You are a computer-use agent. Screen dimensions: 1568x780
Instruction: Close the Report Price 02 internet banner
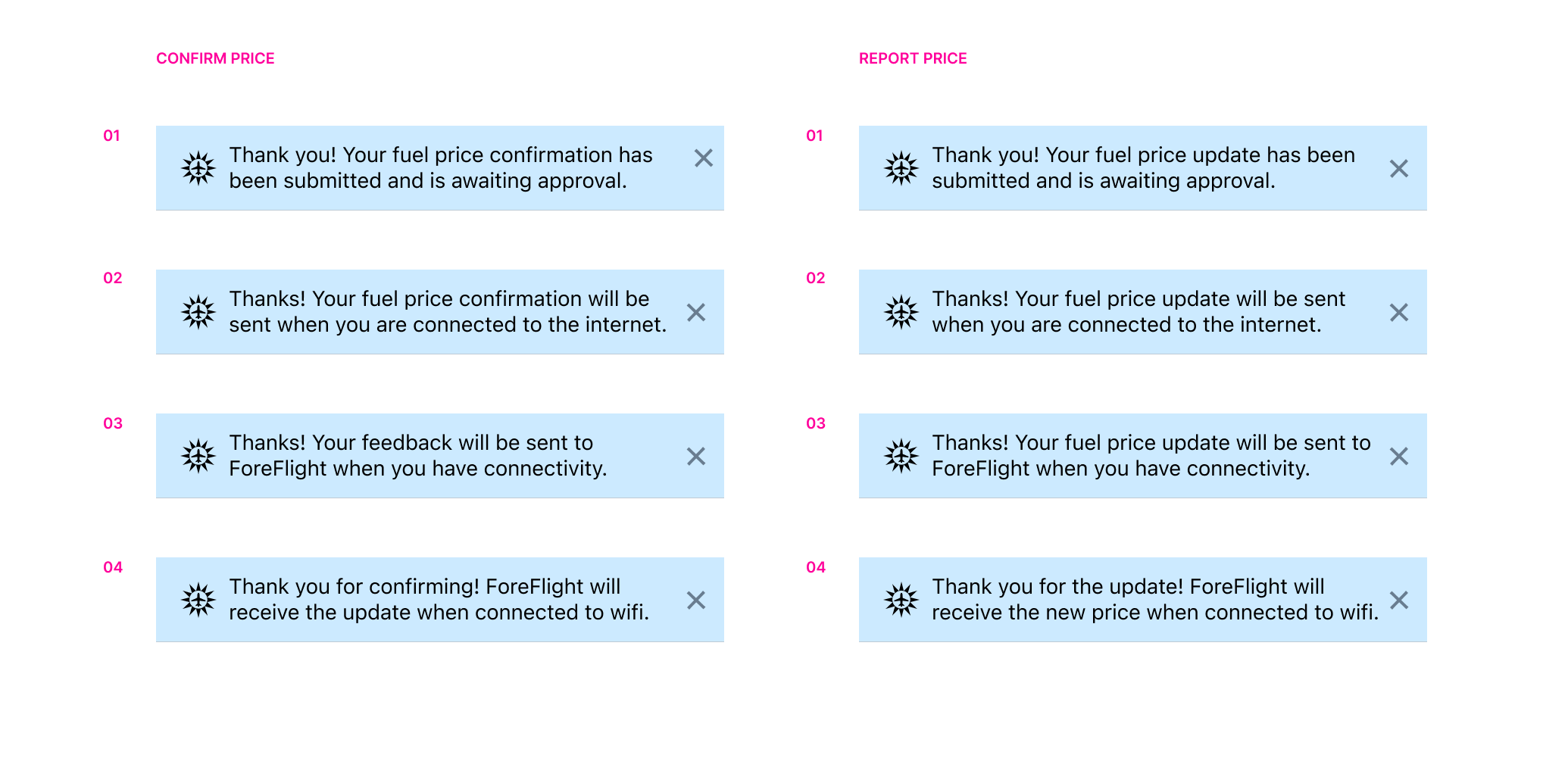pyautogui.click(x=1398, y=313)
